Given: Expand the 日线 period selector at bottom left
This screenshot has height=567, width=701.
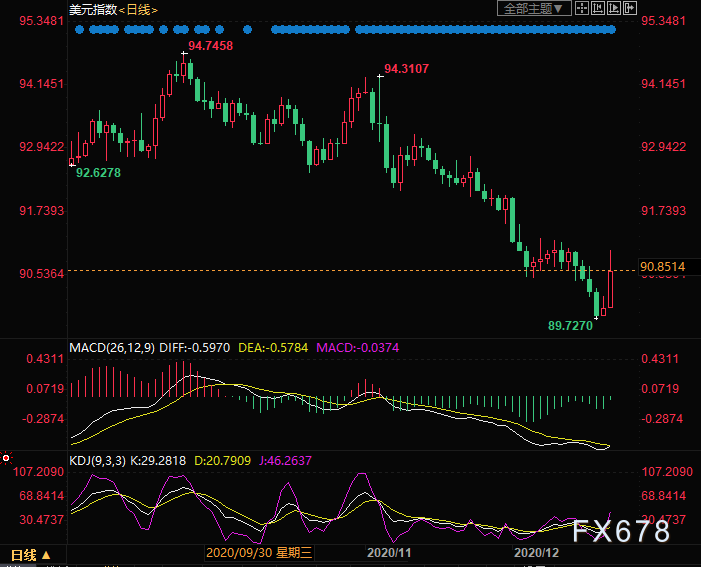Looking at the screenshot, I should coord(30,554).
